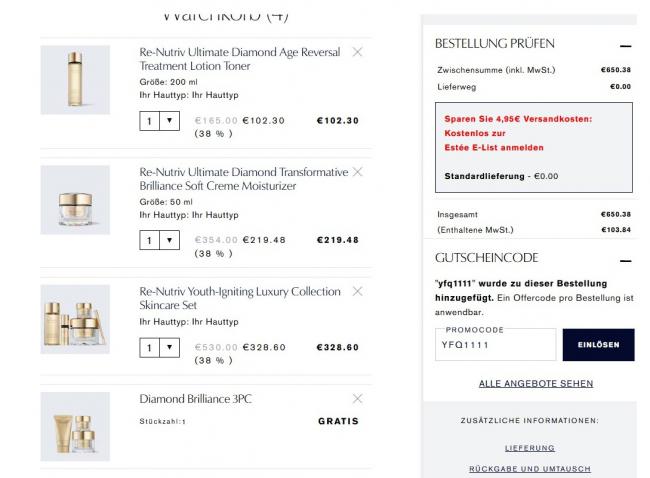Open quantity dropdown for Lotion Toner
This screenshot has height=478, width=650.
(159, 121)
